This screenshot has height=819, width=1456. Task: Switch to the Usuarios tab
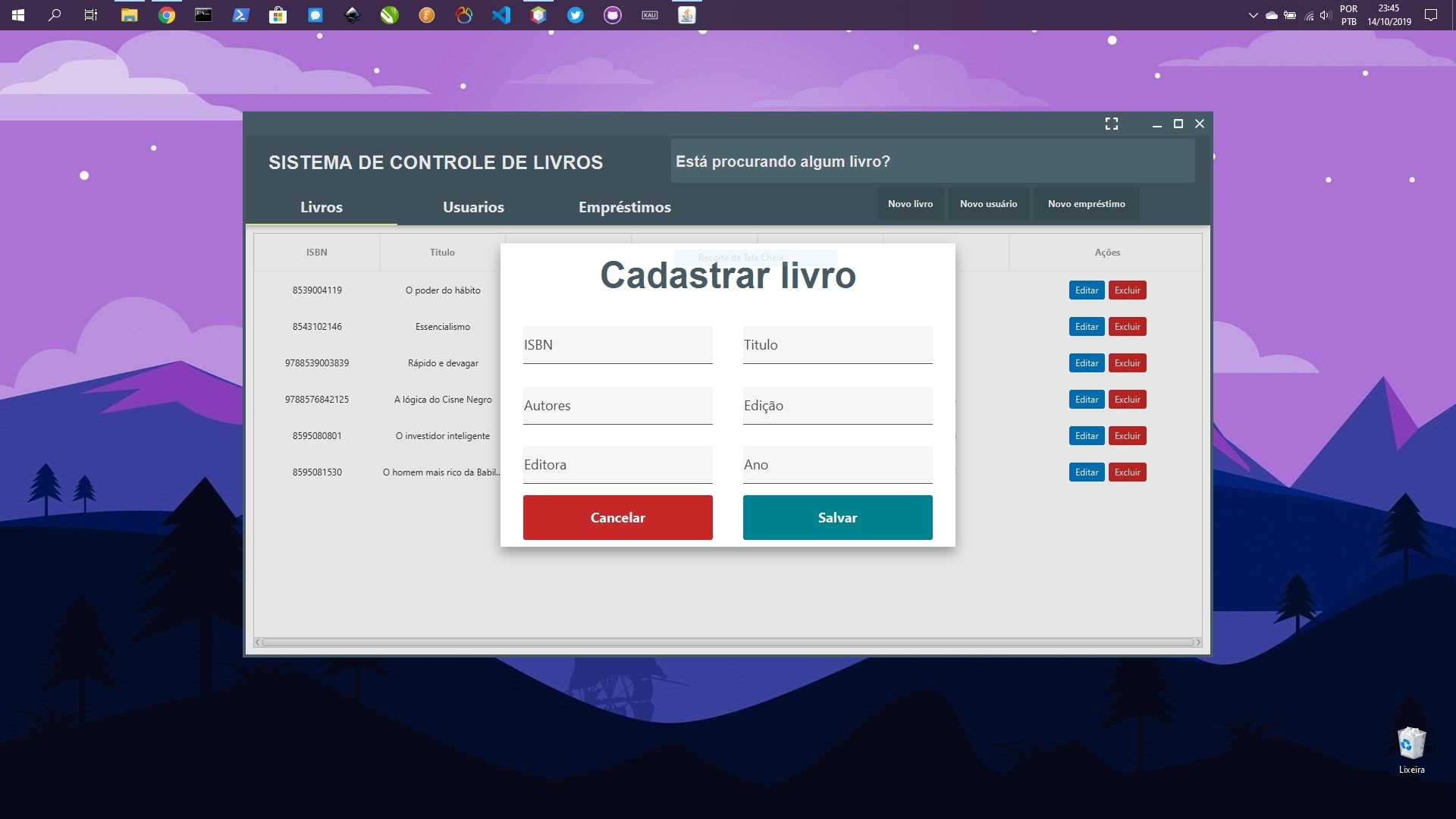[x=473, y=207]
